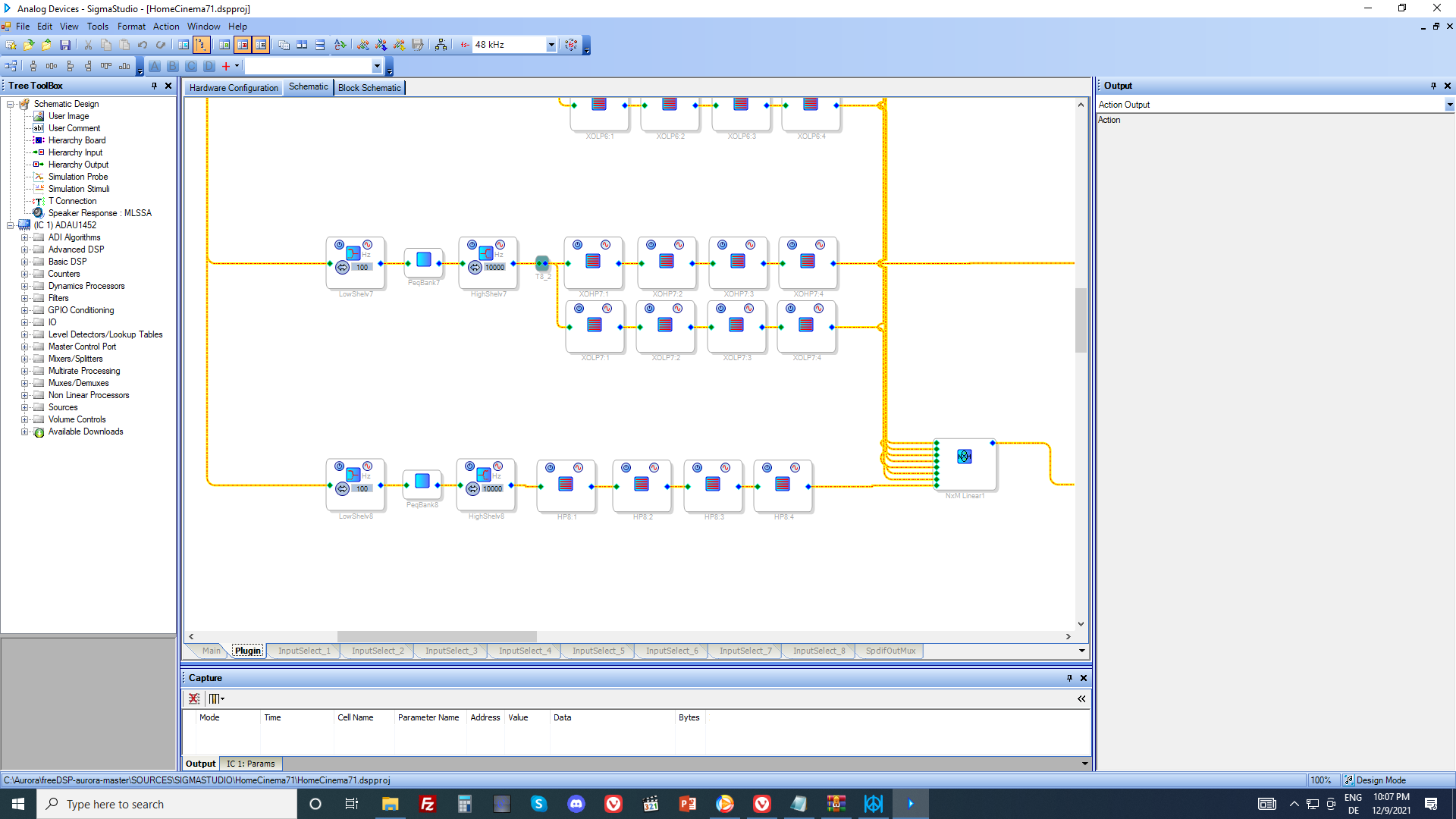Screen dimensions: 1456x819
Task: Click the Windows search box
Action: [x=167, y=804]
